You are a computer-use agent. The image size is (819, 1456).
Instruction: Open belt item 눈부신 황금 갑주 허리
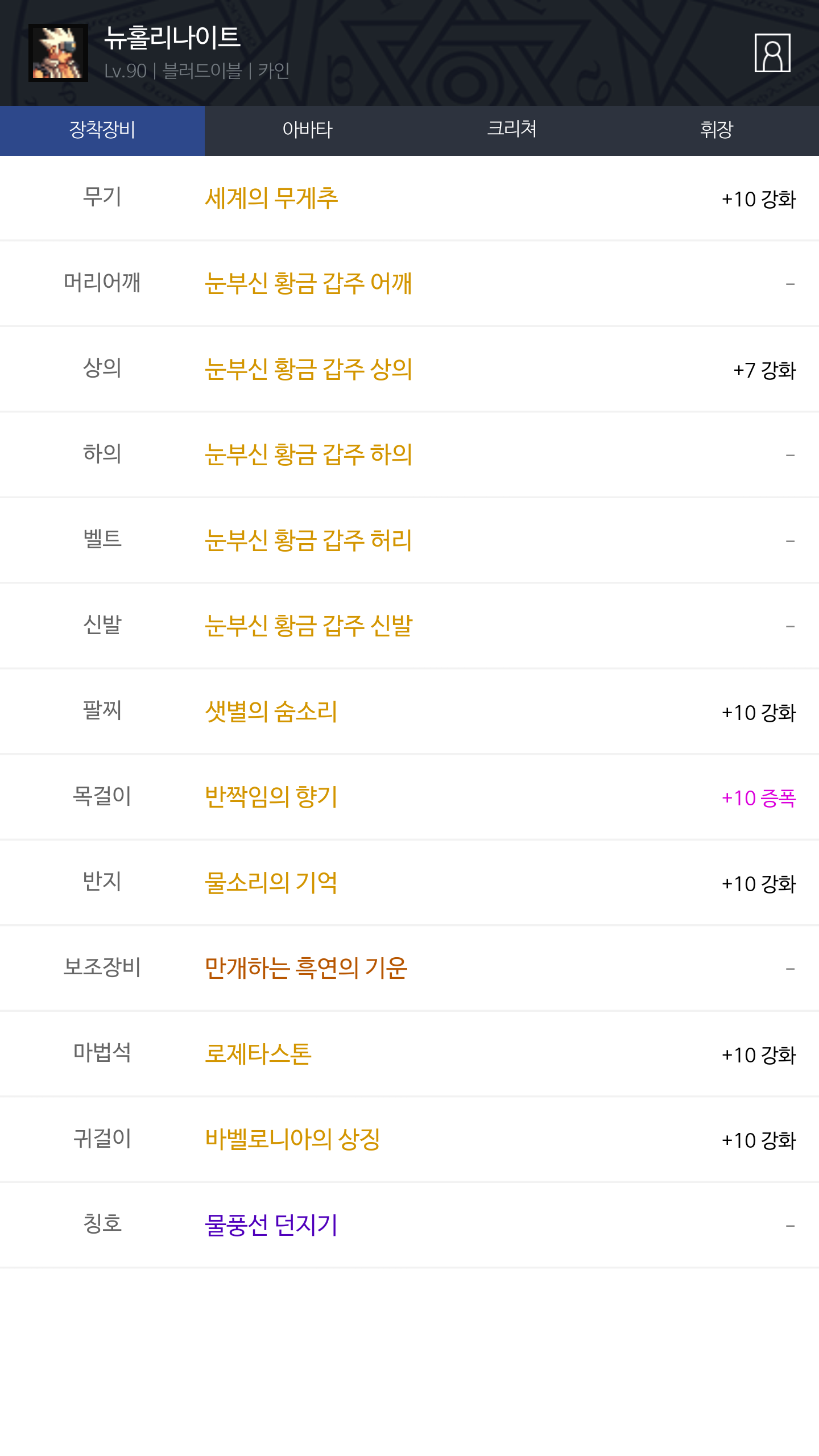pyautogui.click(x=308, y=540)
